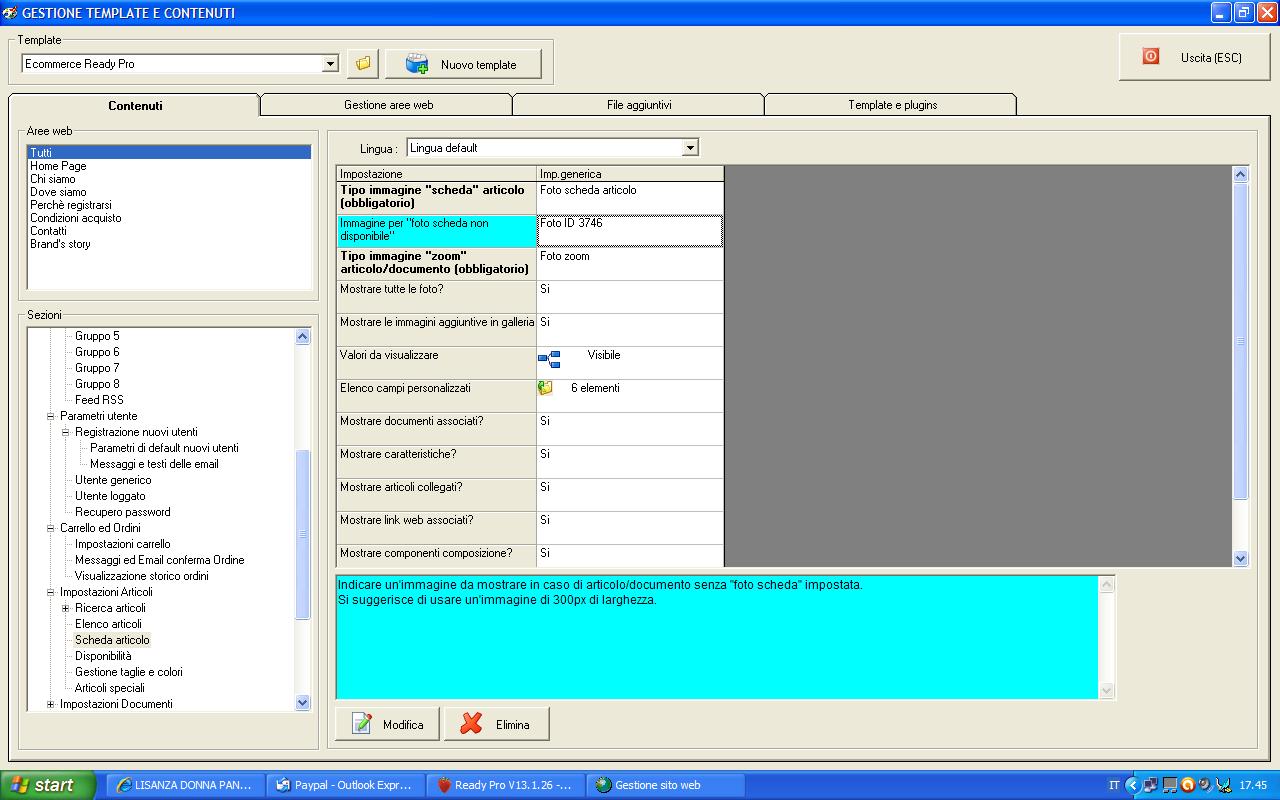Screen dimensions: 1280x800
Task: Click the settings grid scroll-down arrow
Action: click(x=1241, y=559)
